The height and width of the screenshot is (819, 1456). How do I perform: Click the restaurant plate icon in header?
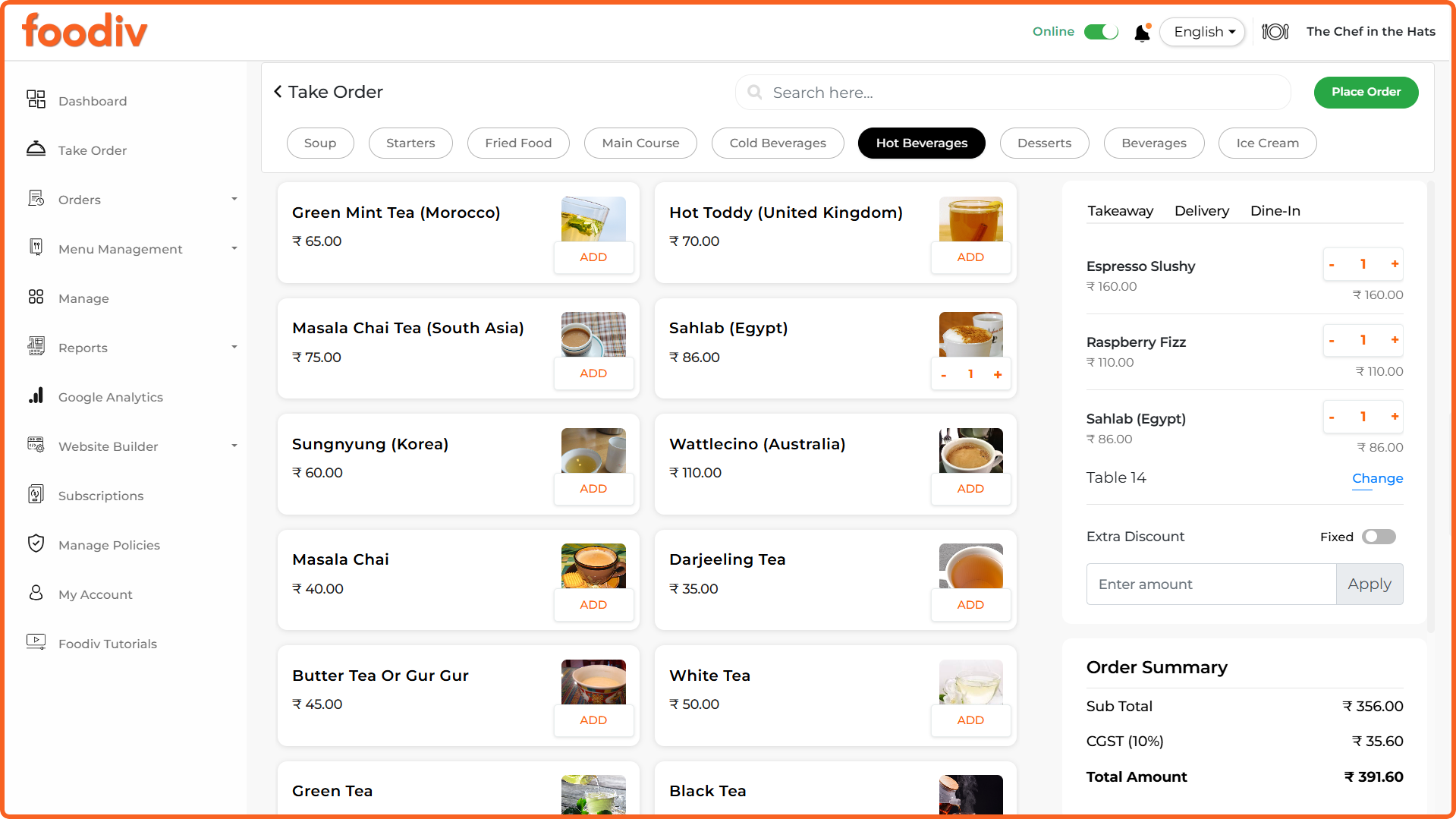click(x=1275, y=32)
